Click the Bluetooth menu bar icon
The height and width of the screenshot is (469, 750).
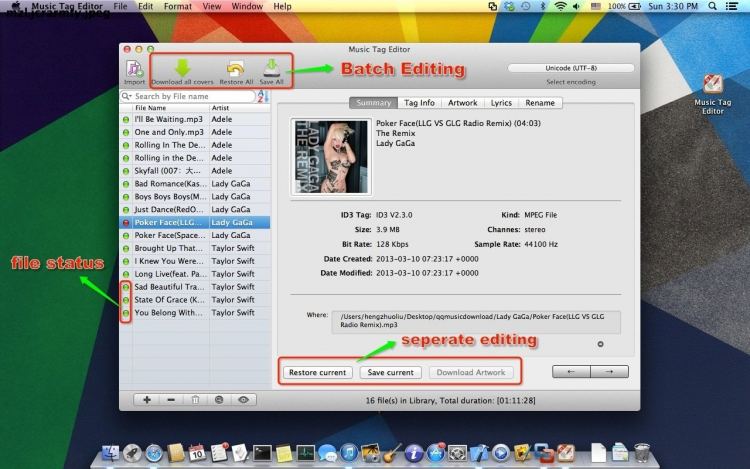(543, 6)
